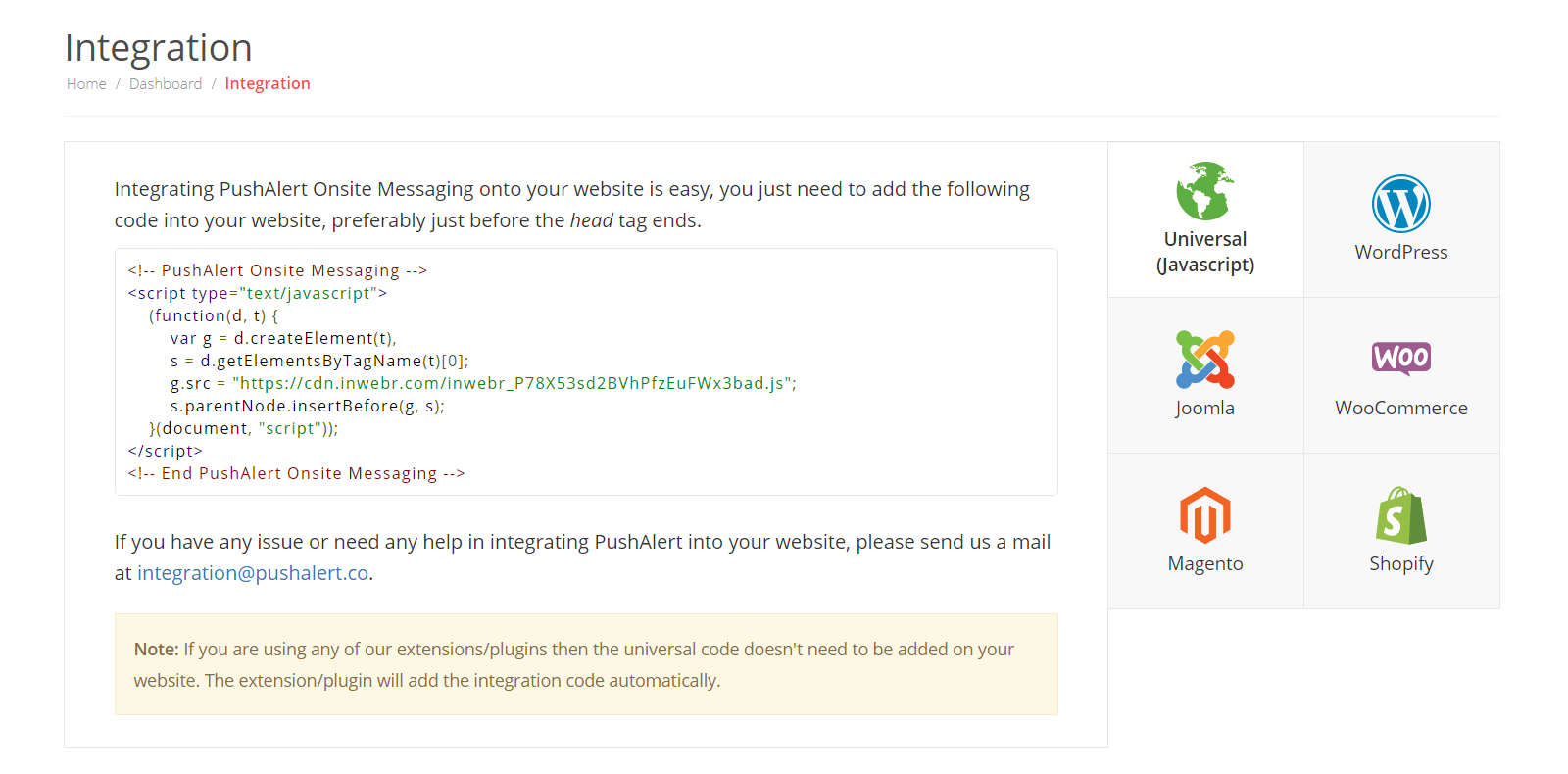
Task: Switch to the Magento label
Action: pyautogui.click(x=1205, y=563)
